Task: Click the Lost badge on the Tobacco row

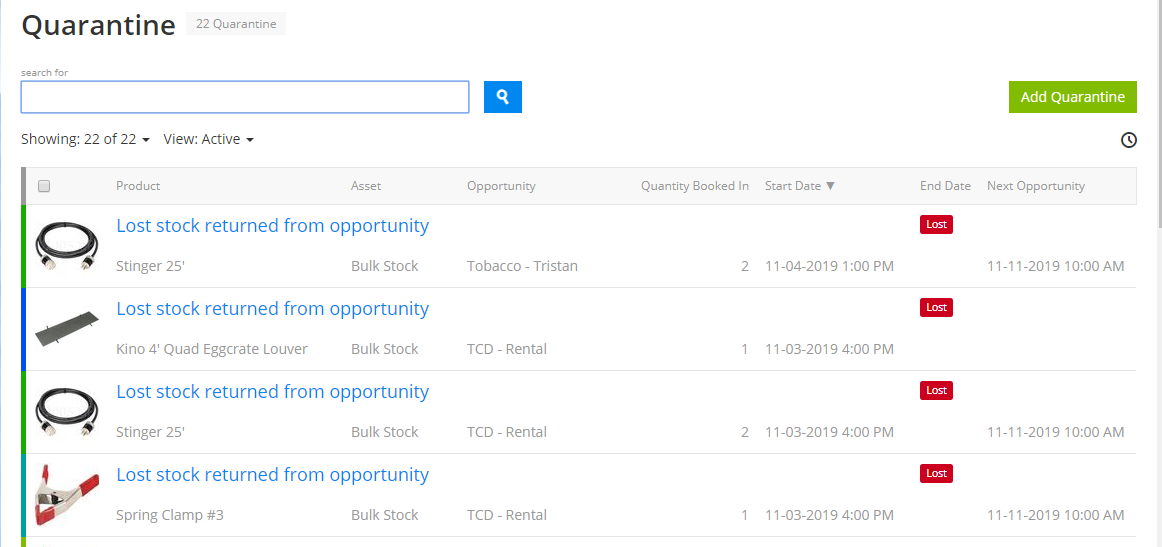Action: 936,225
